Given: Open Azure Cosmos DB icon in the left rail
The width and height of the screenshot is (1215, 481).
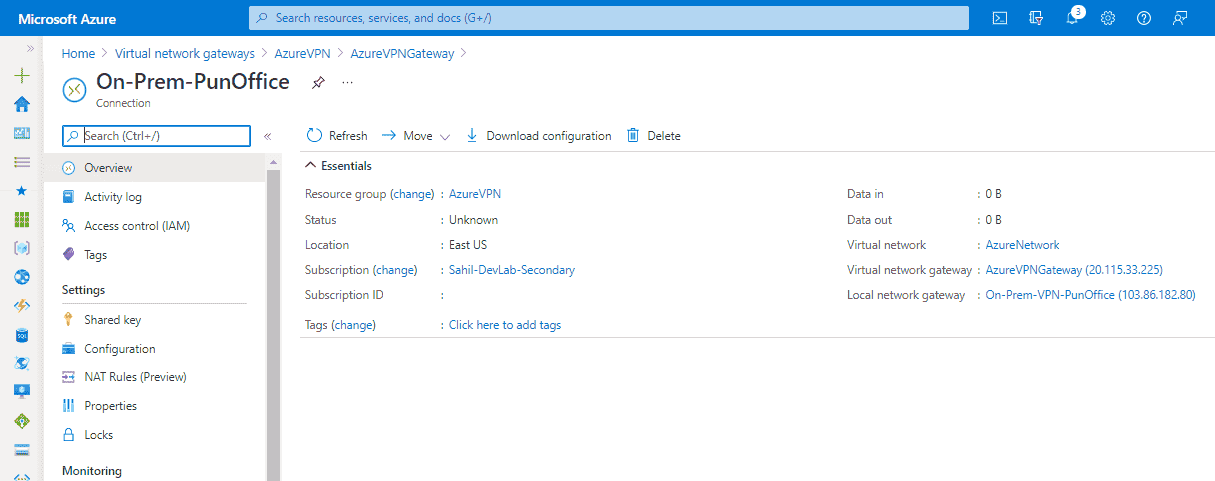Looking at the screenshot, I should click(22, 363).
